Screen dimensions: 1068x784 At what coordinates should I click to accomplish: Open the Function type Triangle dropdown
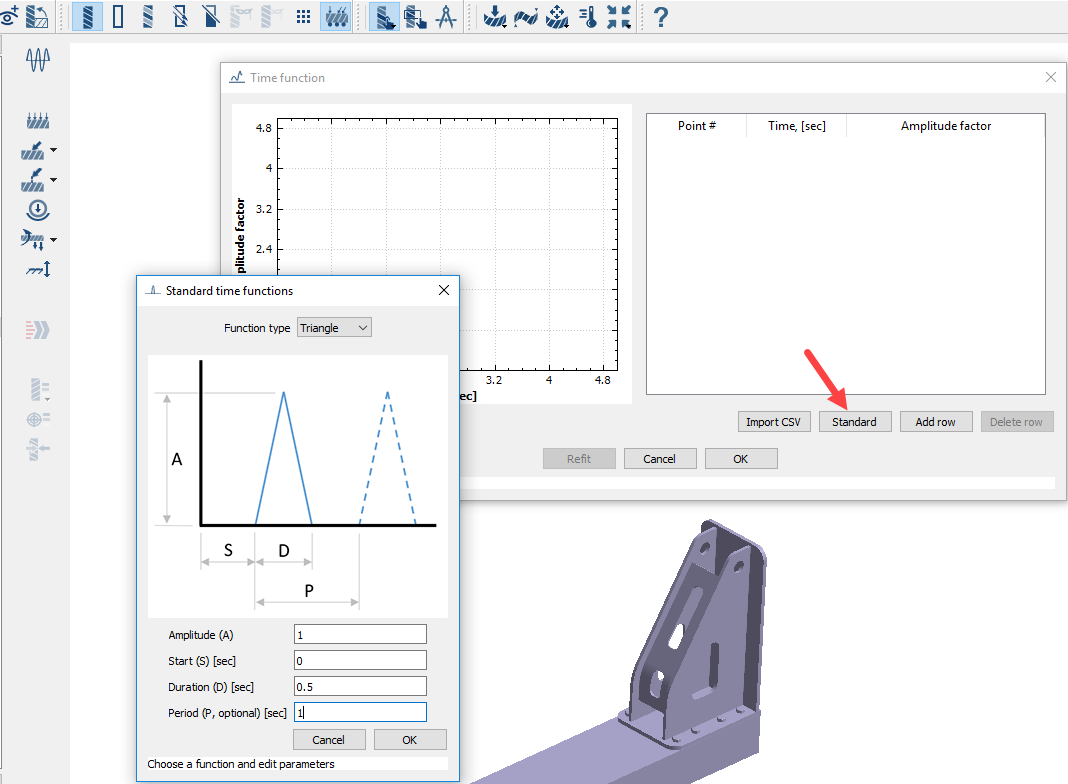[x=334, y=328]
